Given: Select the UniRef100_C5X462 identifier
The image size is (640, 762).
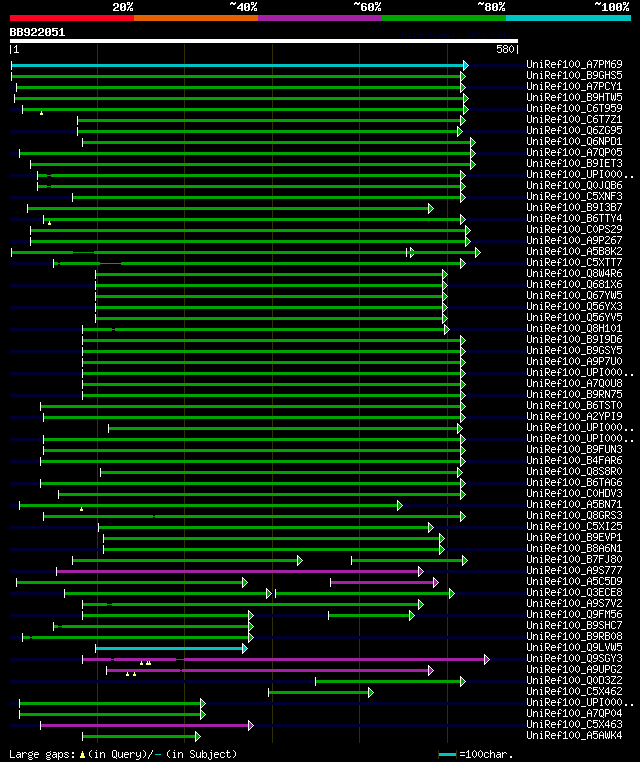Looking at the screenshot, I should pos(574,691).
